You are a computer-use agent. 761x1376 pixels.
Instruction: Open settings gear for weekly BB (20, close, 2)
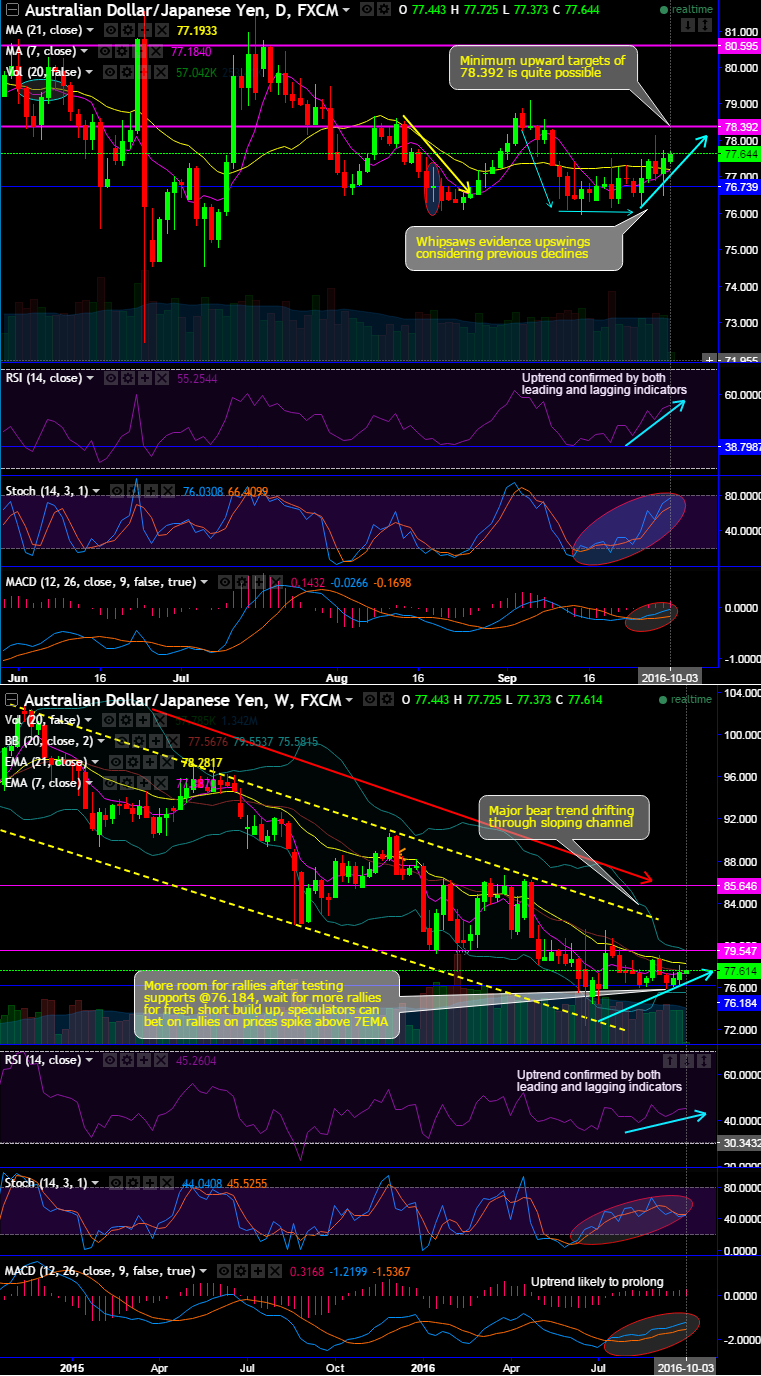(x=139, y=741)
